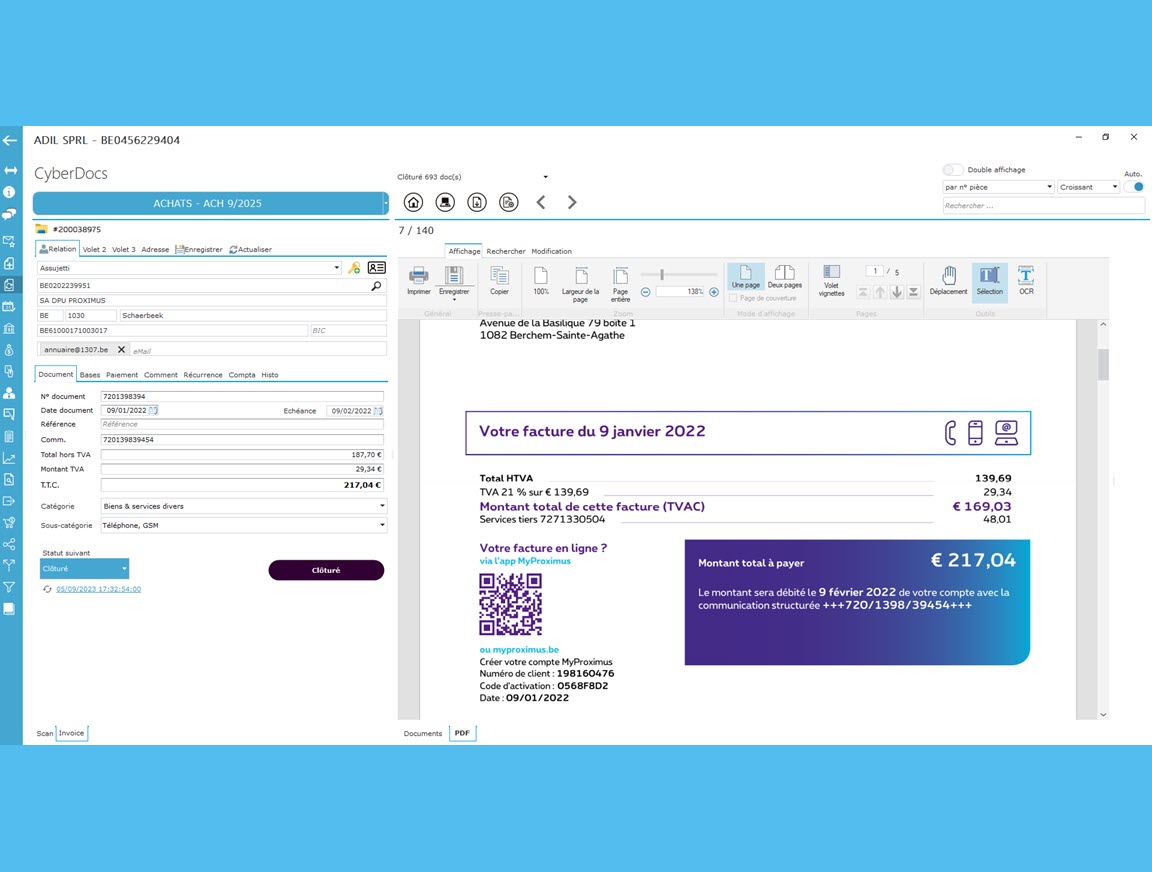Open the Bases tab

coord(90,375)
